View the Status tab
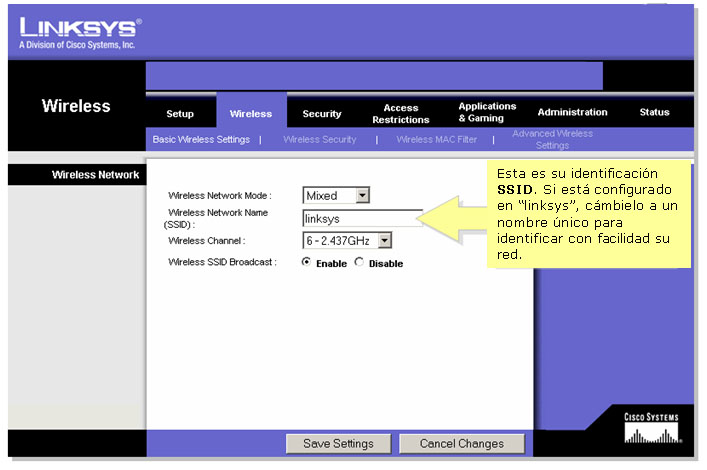Screen dimensions: 707x470 [x=654, y=112]
